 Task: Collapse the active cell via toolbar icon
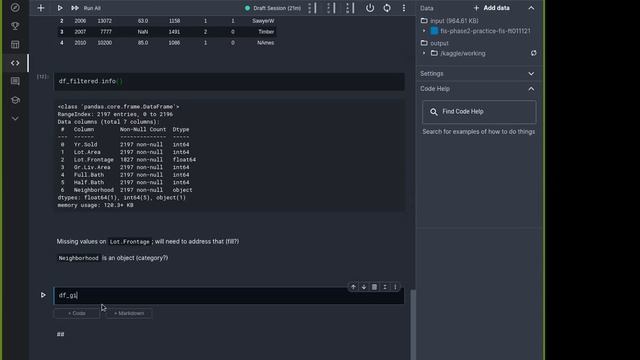(384, 287)
